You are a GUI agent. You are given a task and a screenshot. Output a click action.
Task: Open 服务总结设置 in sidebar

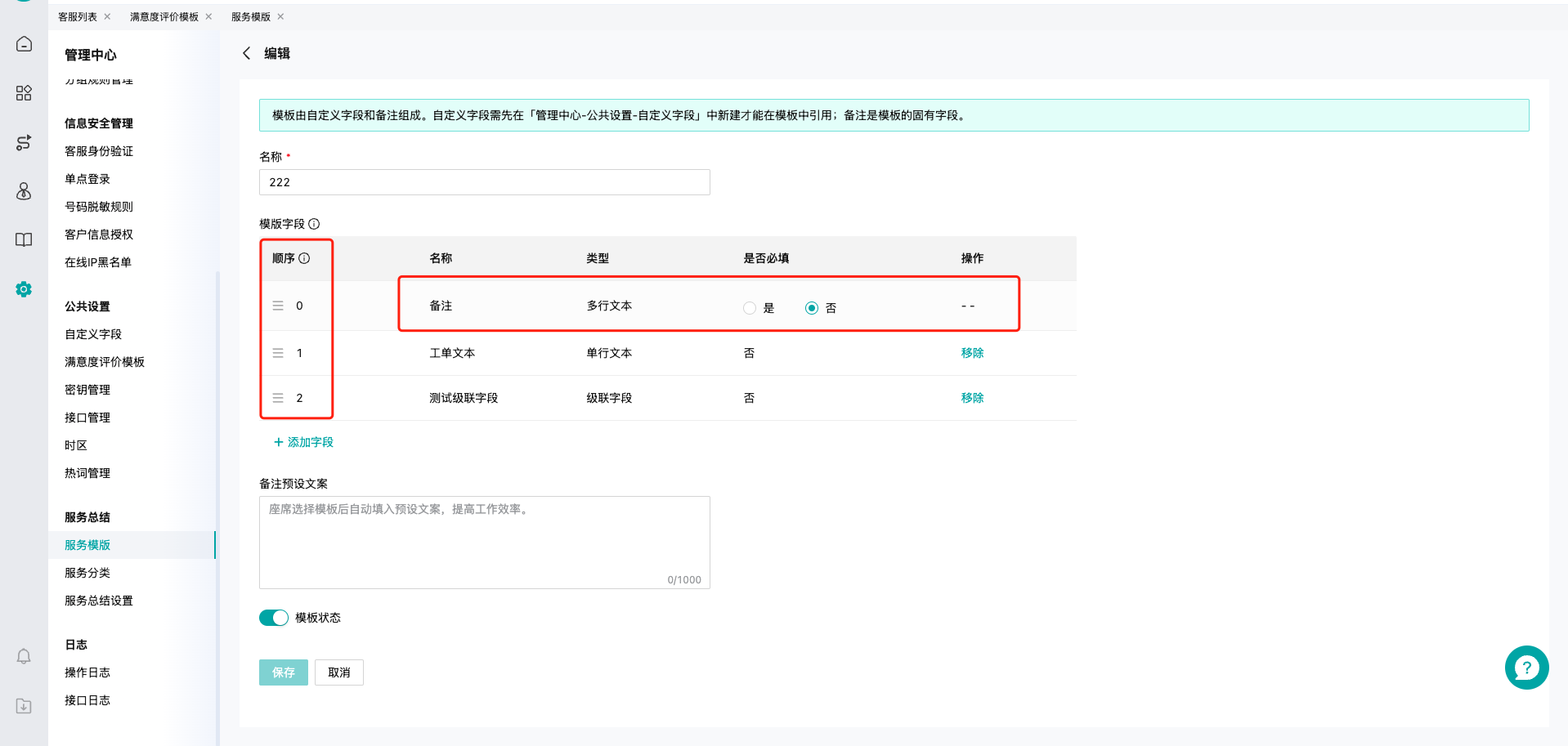click(99, 601)
